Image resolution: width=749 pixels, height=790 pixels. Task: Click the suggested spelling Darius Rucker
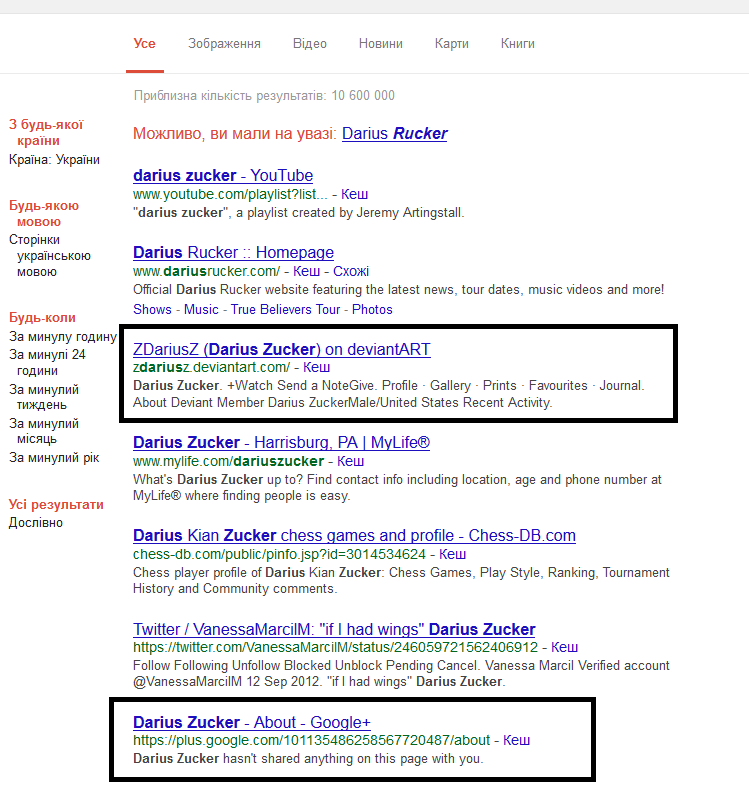(x=394, y=134)
